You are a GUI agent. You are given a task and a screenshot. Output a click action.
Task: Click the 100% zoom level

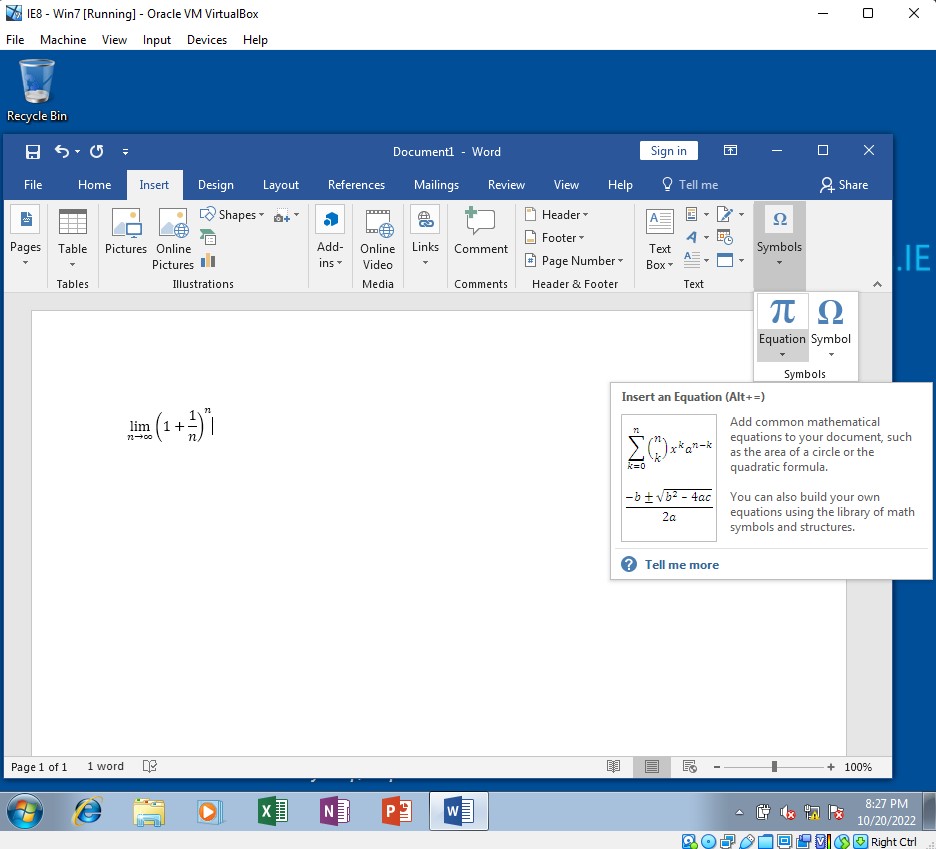coord(858,767)
